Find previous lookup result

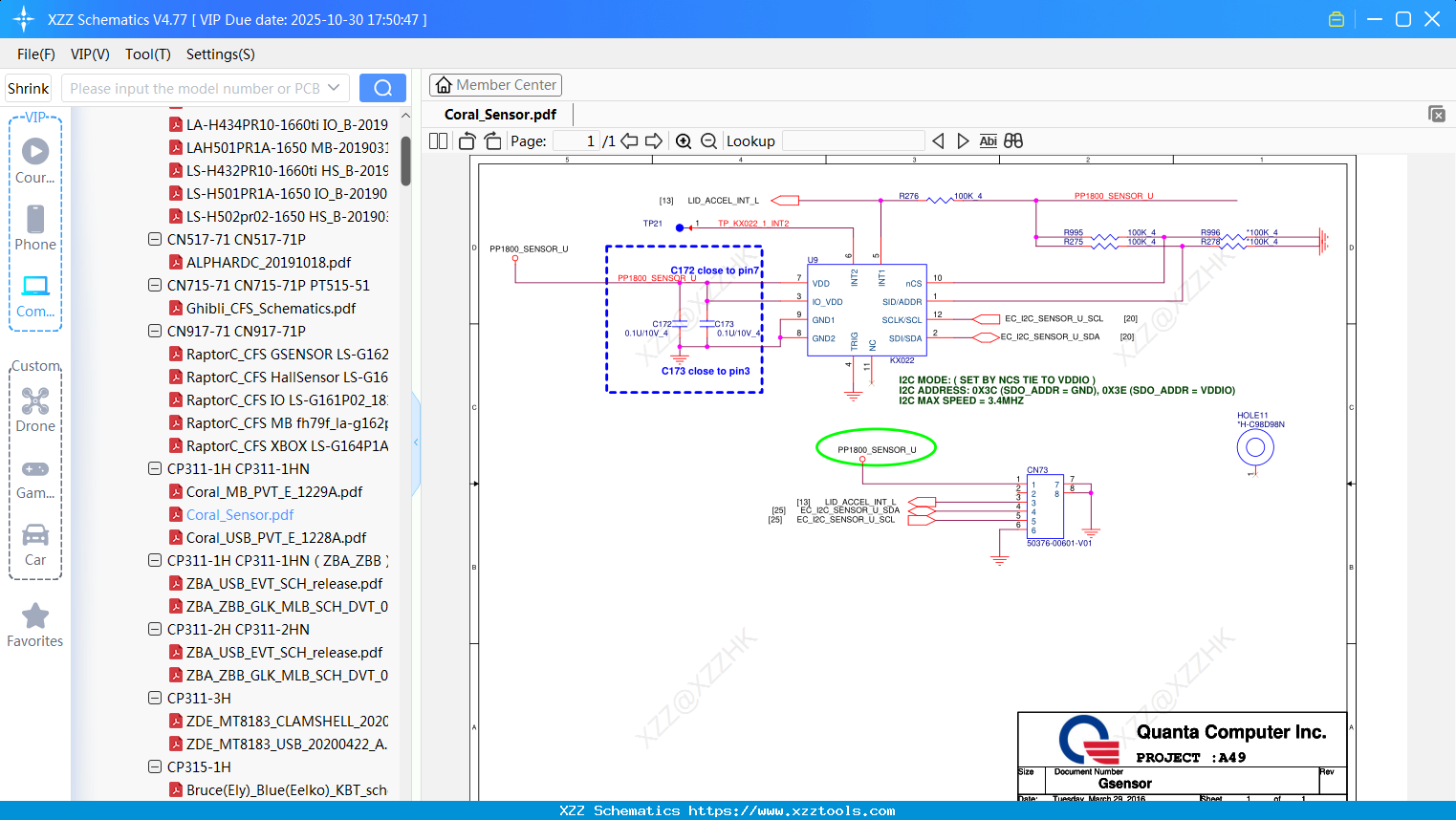(938, 140)
